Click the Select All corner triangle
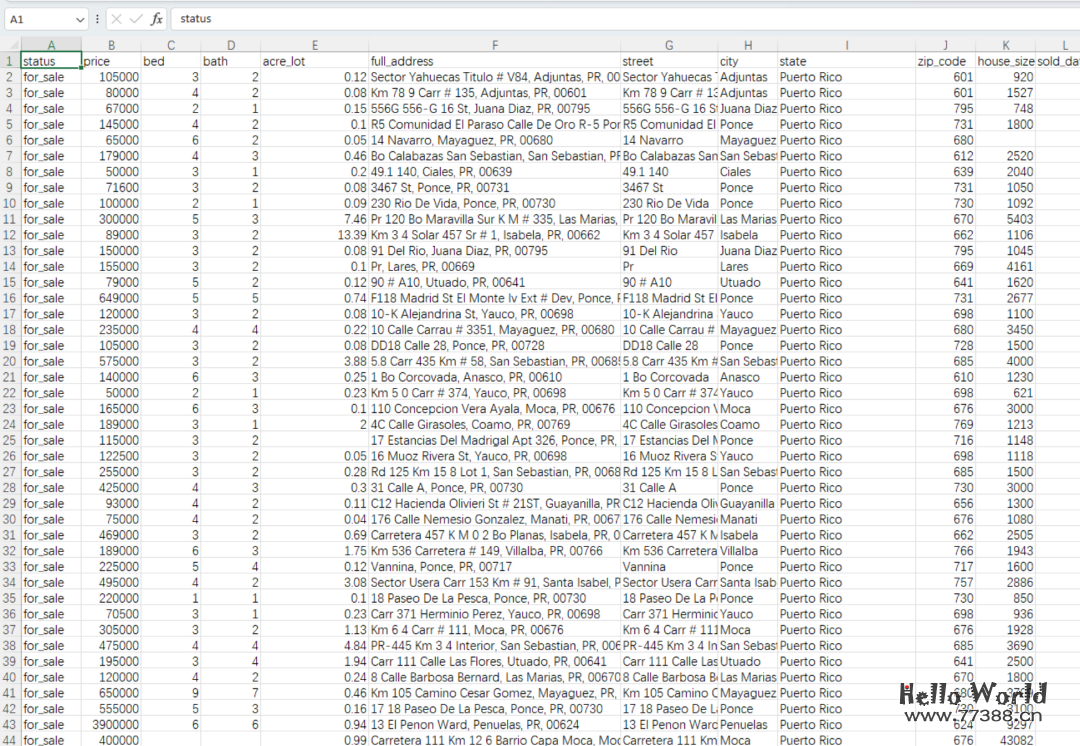Screen dimensions: 1080x746 coord(10,45)
